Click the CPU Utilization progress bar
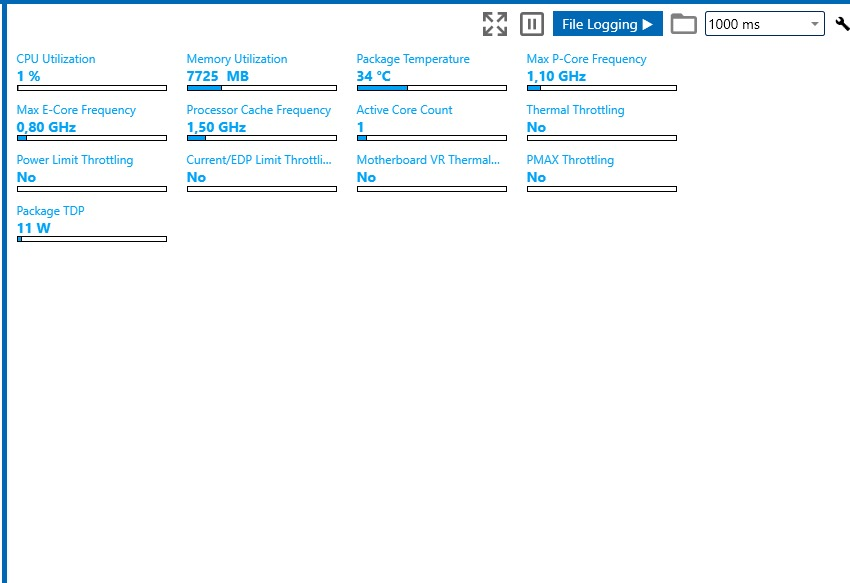Viewport: 850px width, 583px height. [92, 88]
